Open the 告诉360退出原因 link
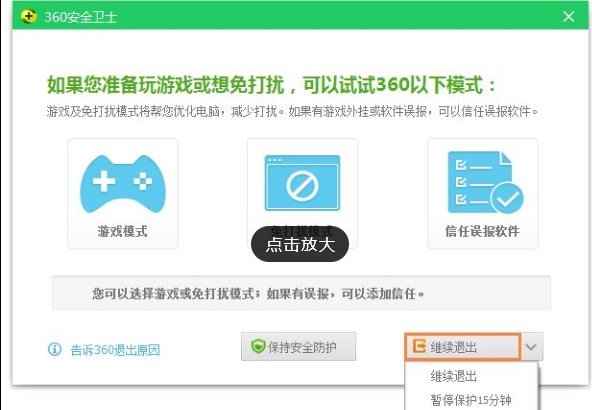This screenshot has height=410, width=592. tap(115, 350)
